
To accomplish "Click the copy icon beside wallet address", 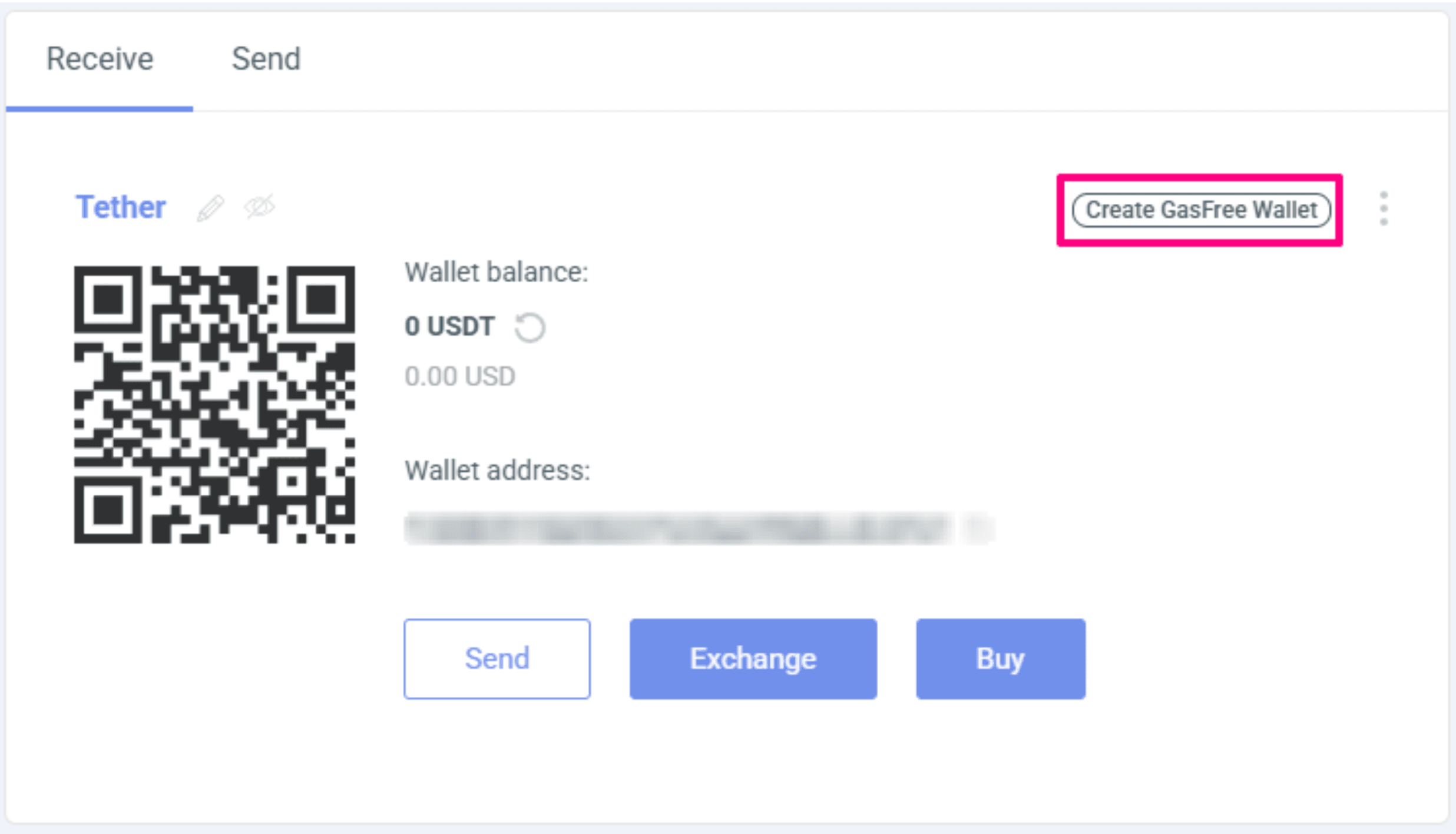I will 978,528.
